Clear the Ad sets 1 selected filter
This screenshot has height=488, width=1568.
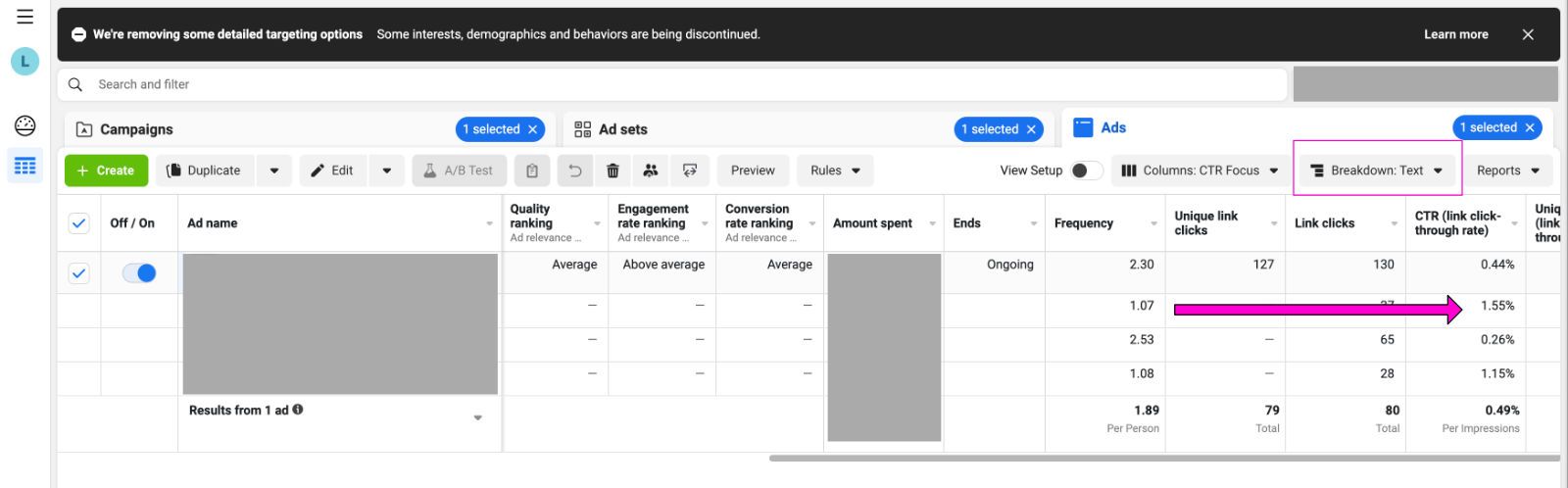tap(1031, 129)
